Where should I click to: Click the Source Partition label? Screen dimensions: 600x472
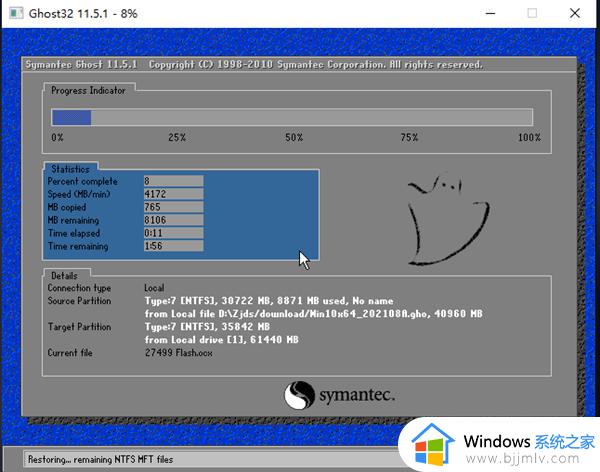(79, 301)
